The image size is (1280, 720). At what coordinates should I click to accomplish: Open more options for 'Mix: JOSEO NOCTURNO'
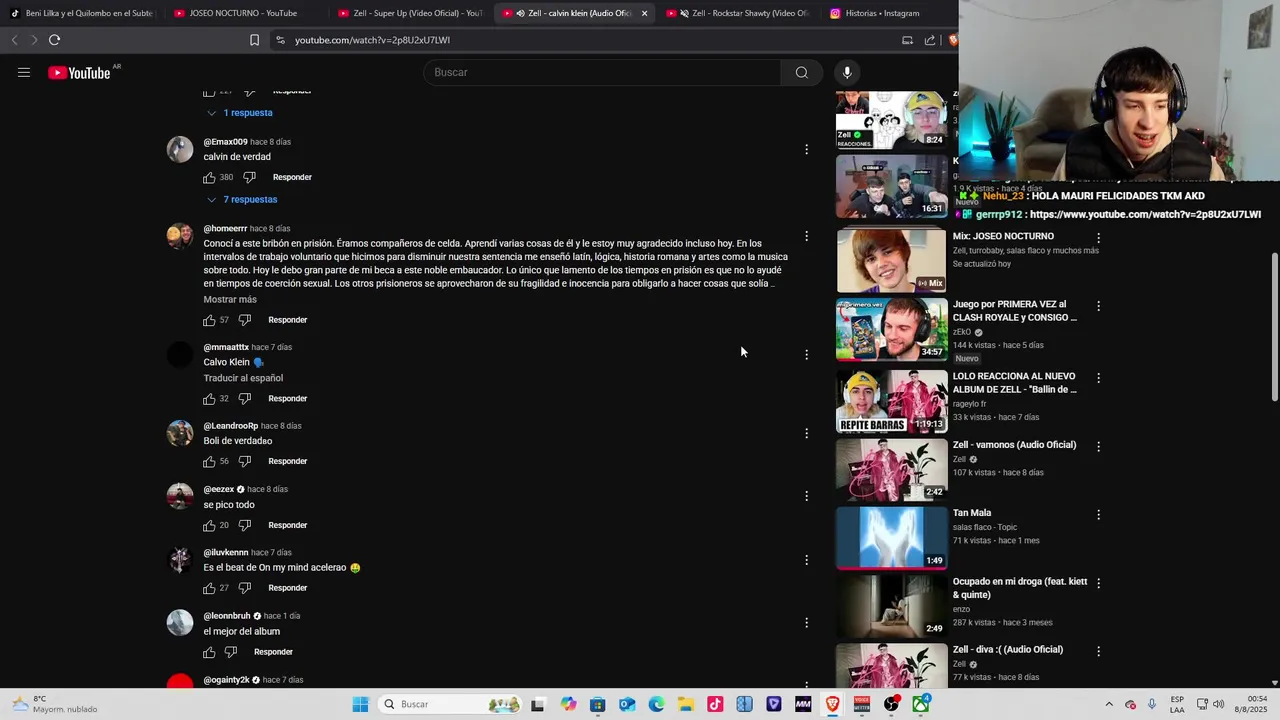coord(1098,238)
